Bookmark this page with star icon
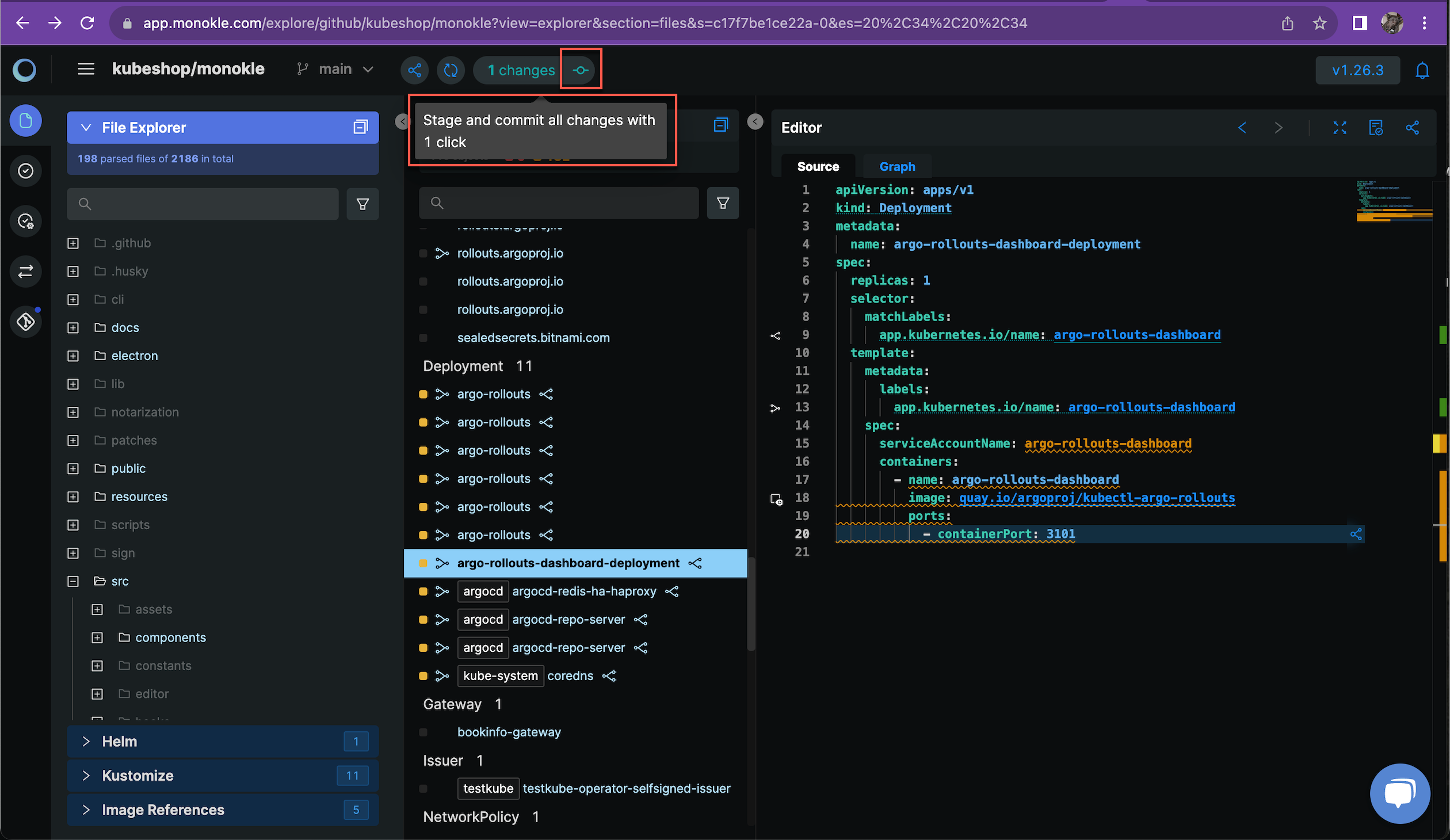1450x840 pixels. tap(1319, 23)
